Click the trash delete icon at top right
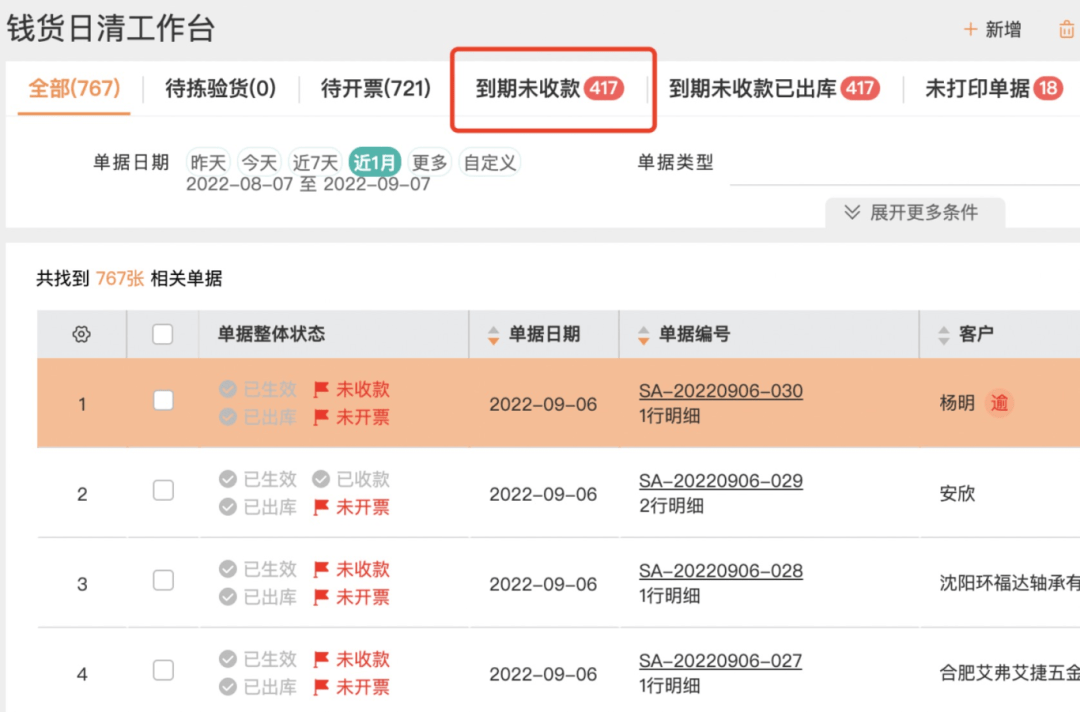Viewport: 1080px width, 712px height. tap(1066, 29)
